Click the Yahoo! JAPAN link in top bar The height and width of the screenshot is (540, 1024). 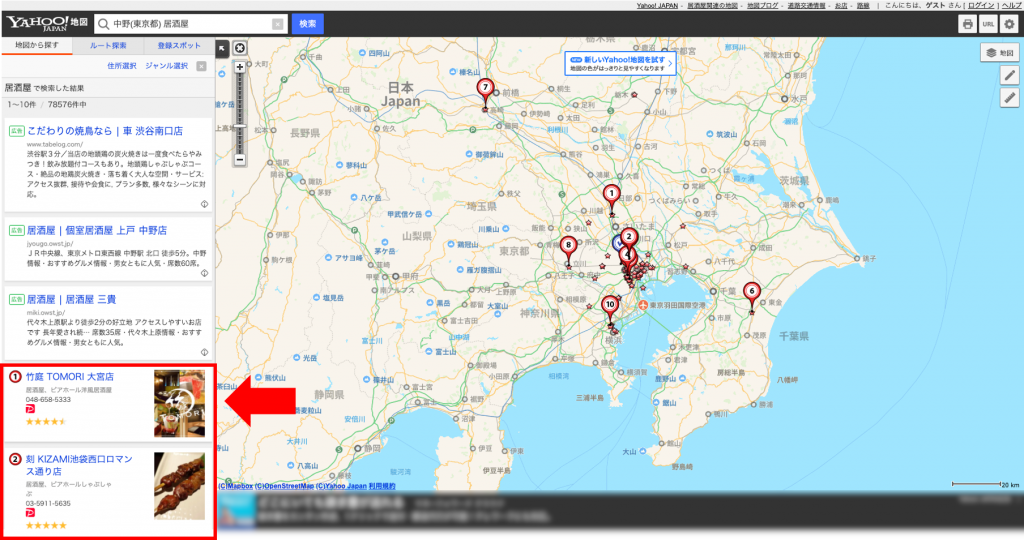[x=657, y=5]
